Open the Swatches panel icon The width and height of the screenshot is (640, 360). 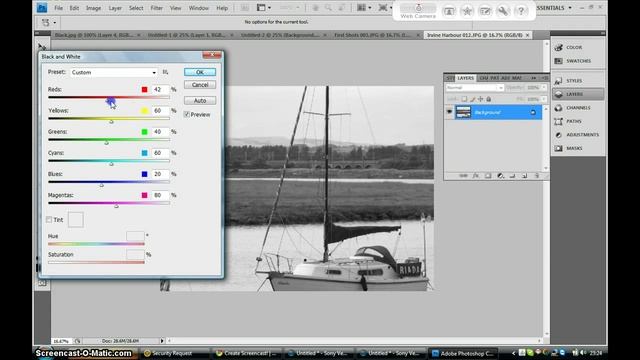point(558,61)
